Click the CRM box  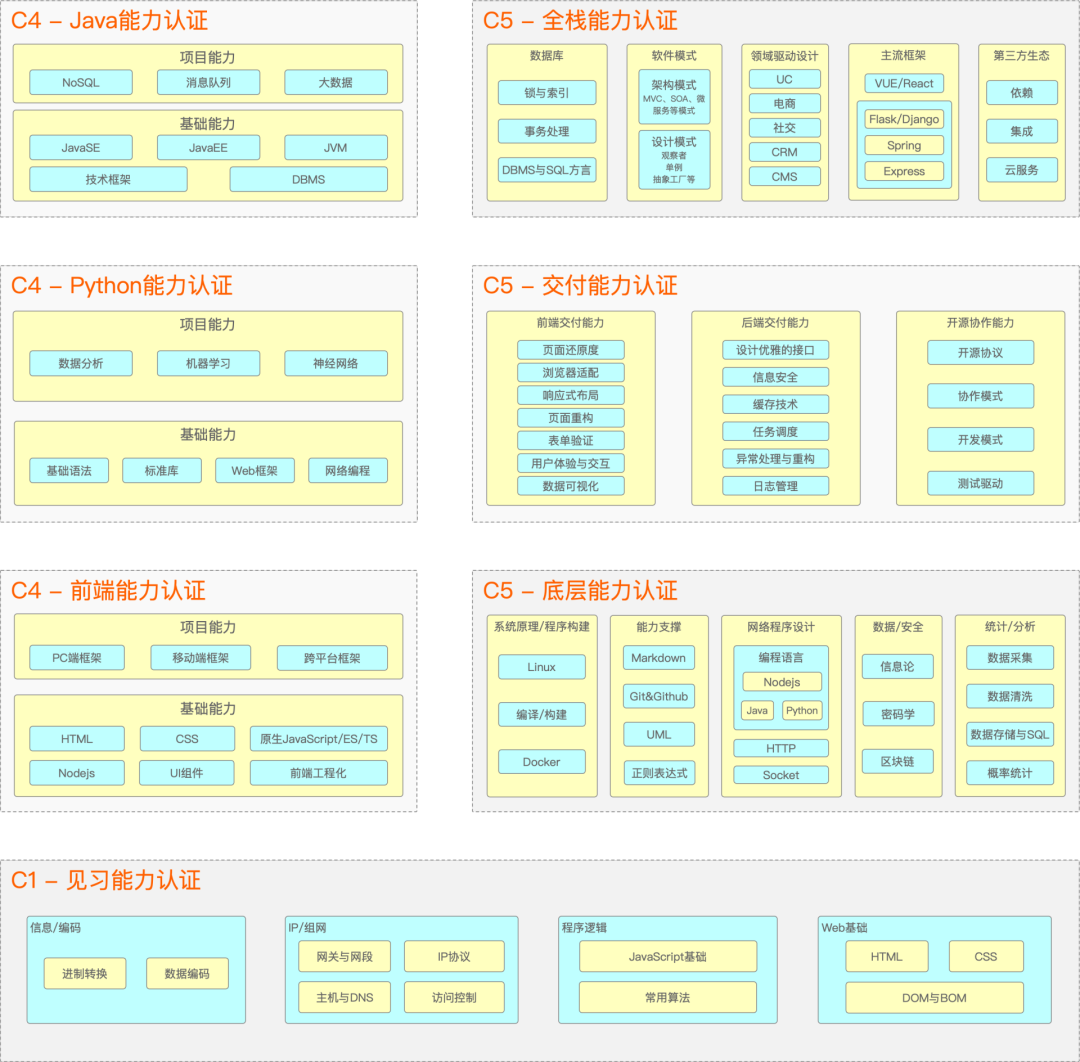pyautogui.click(x=785, y=152)
